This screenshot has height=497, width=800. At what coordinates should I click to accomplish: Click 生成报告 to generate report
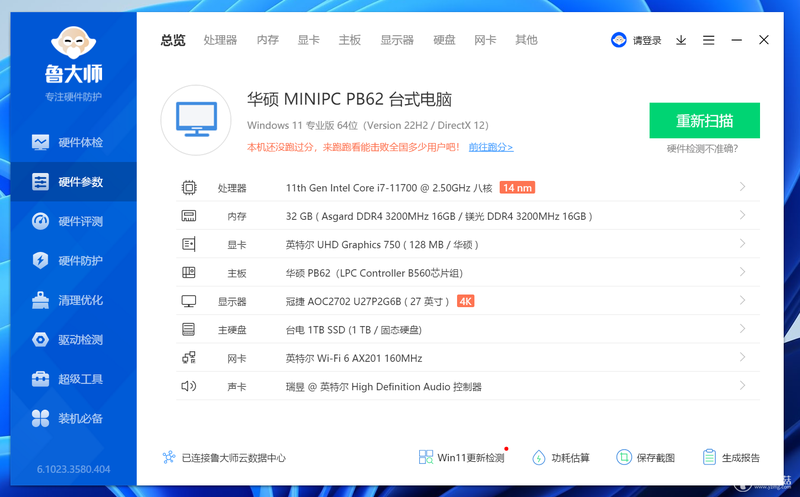coord(731,457)
